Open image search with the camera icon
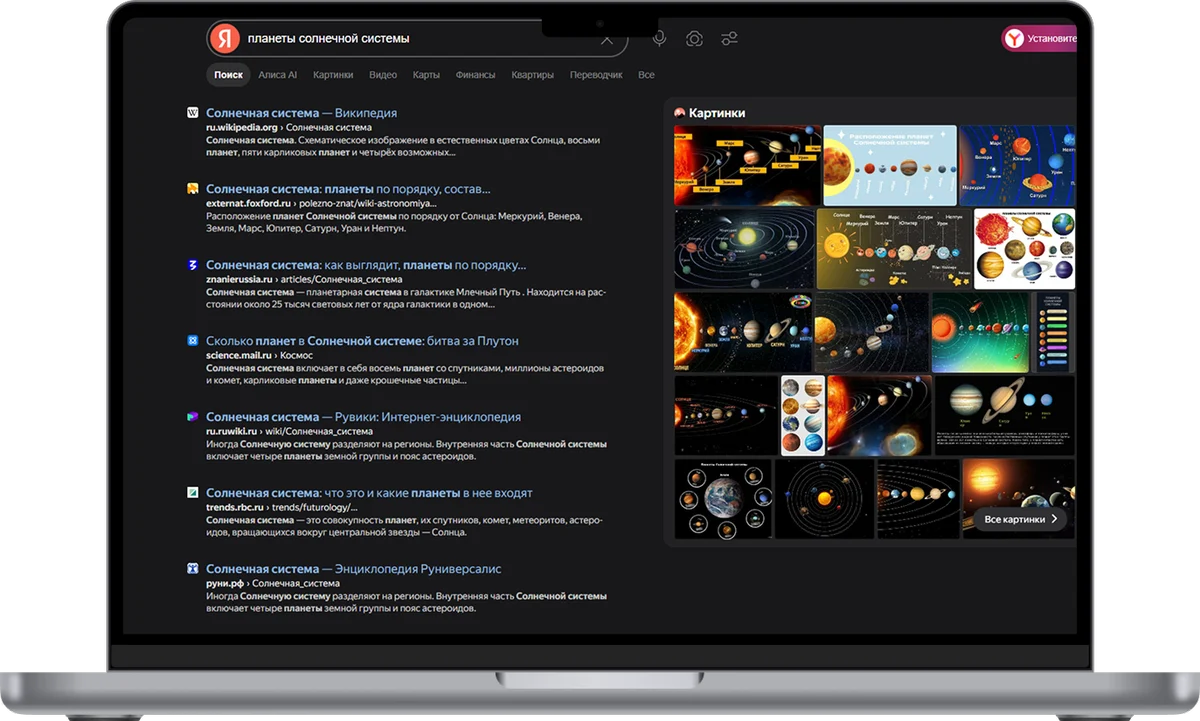 tap(694, 39)
